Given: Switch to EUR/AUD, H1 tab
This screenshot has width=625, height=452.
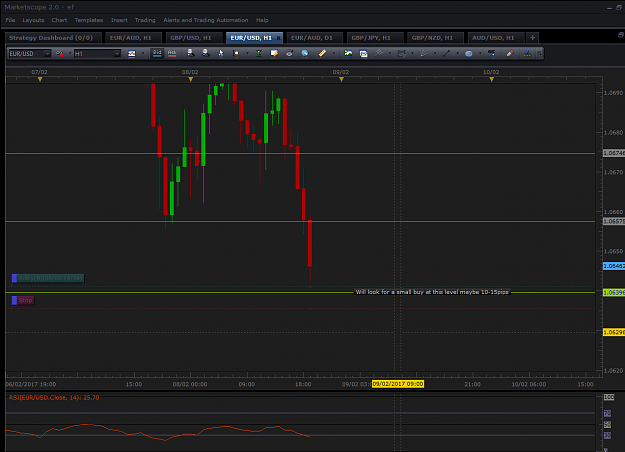Looking at the screenshot, I should tap(133, 37).
